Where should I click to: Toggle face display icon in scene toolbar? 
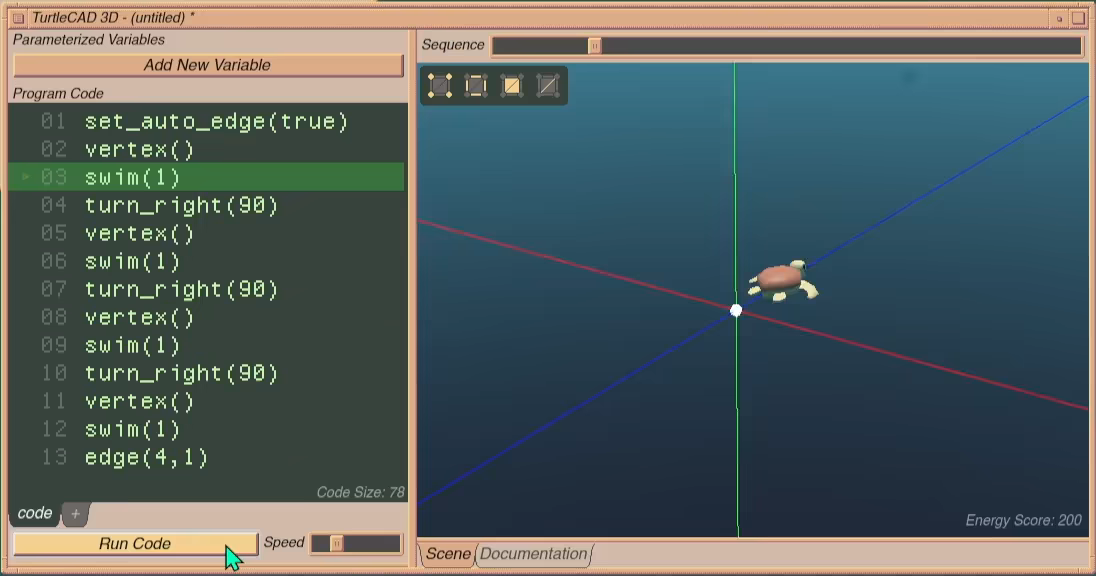[x=512, y=86]
